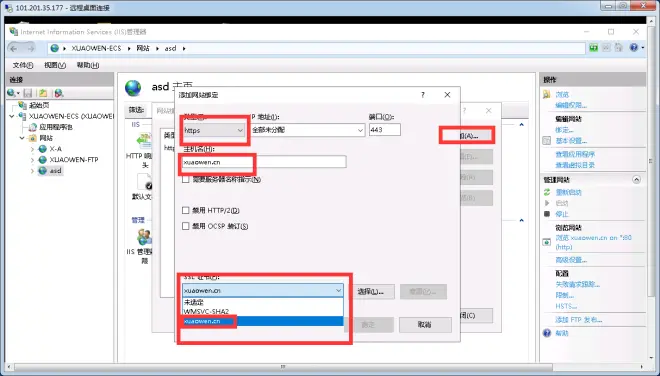Select the asd site in the tree

coord(56,171)
